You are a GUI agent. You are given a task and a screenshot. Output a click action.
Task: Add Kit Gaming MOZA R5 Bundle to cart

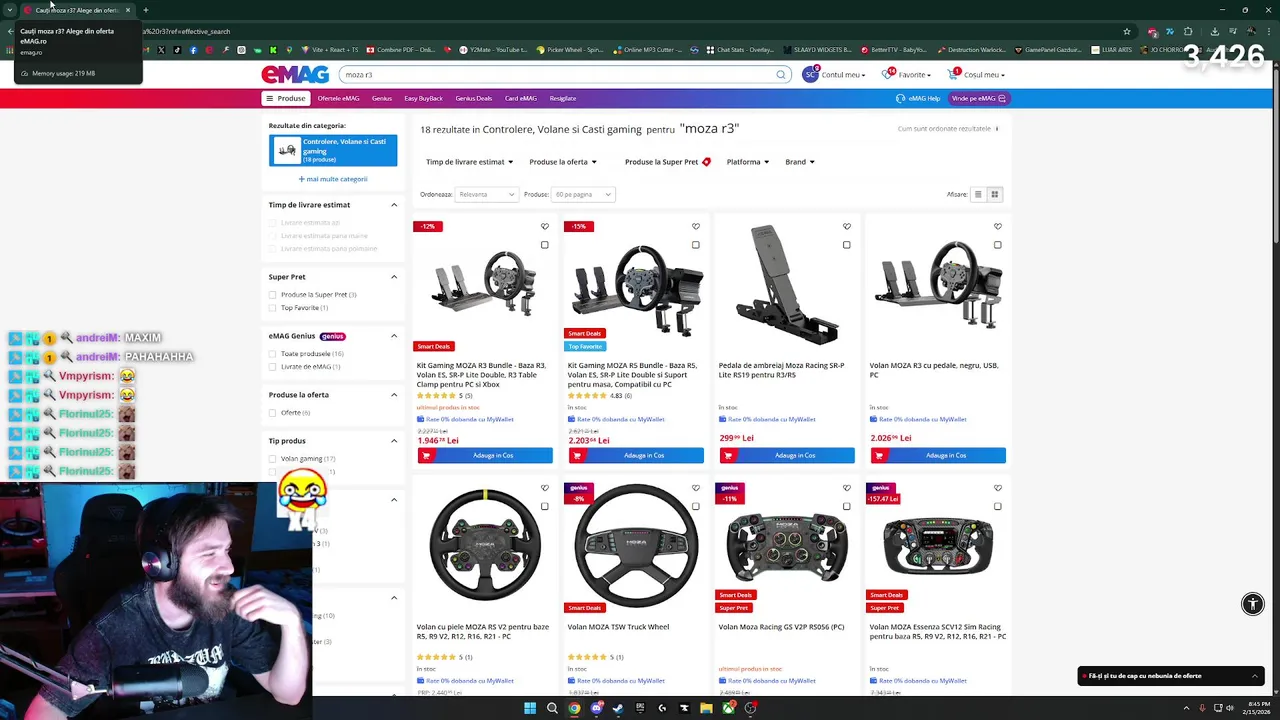(x=636, y=455)
